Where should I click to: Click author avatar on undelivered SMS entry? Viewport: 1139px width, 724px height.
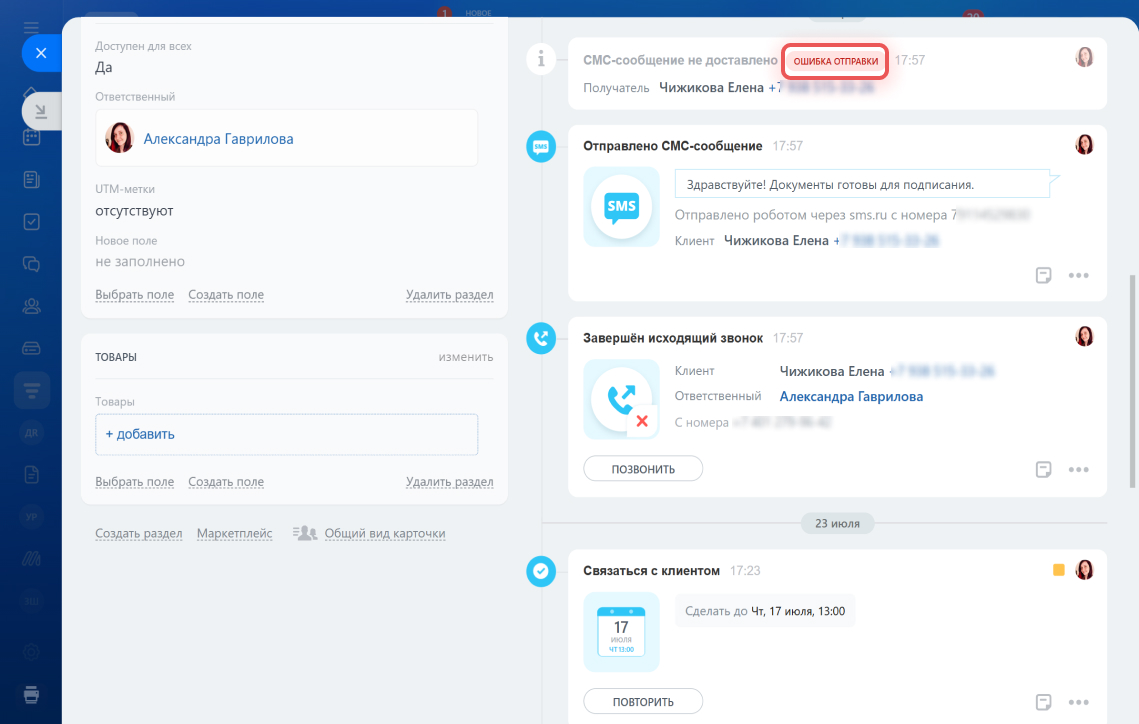coord(1085,57)
